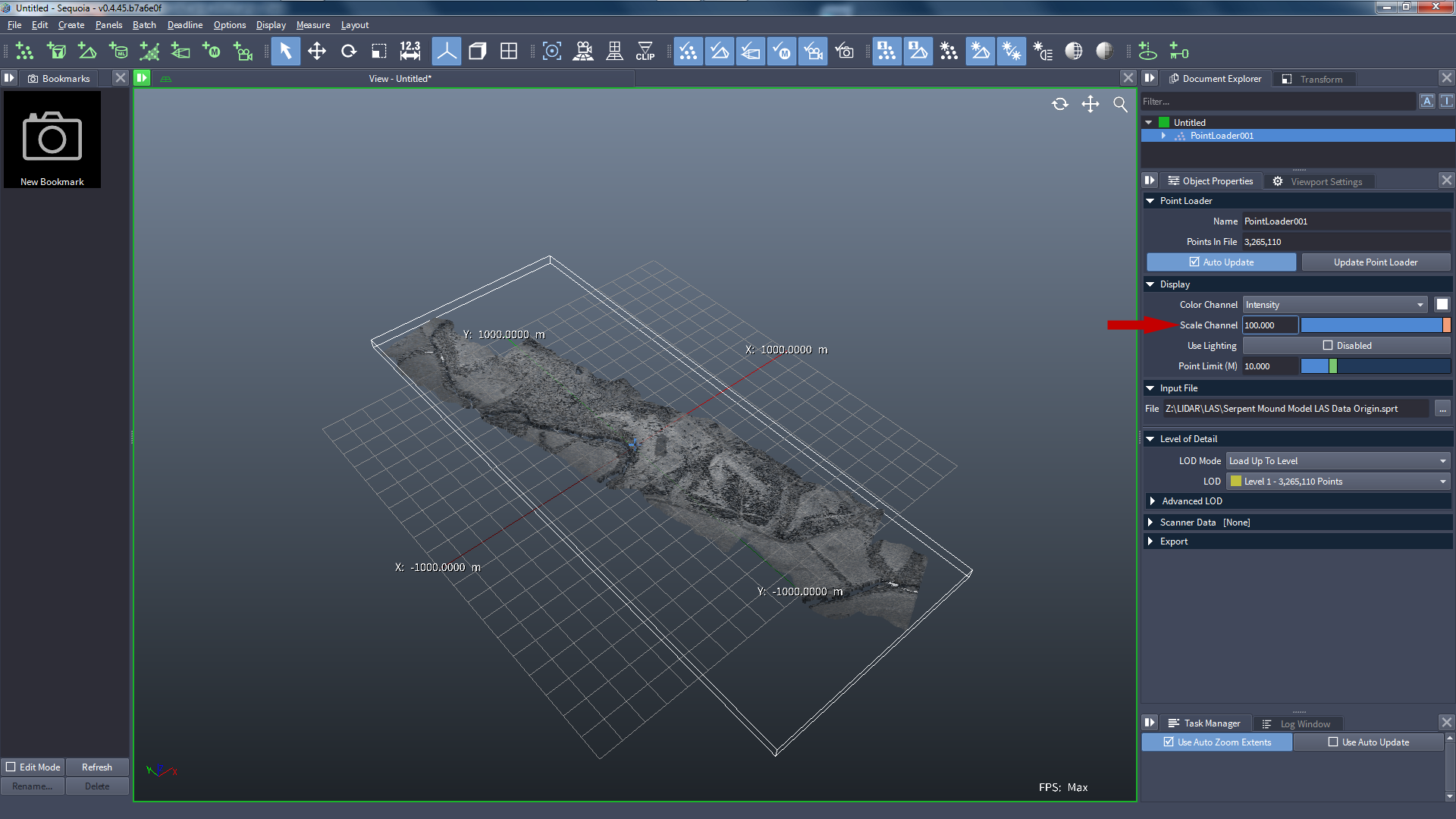1456x819 pixels.
Task: Toggle Use Auto Zoom Extents checkbox
Action: coord(1169,742)
